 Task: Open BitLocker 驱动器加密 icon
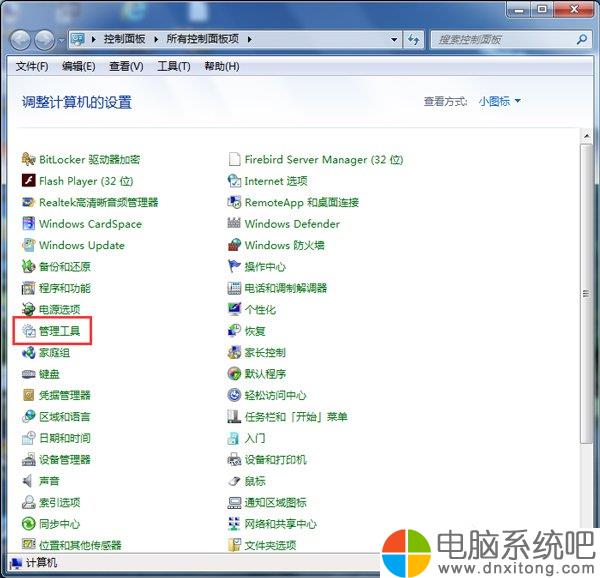pos(29,159)
